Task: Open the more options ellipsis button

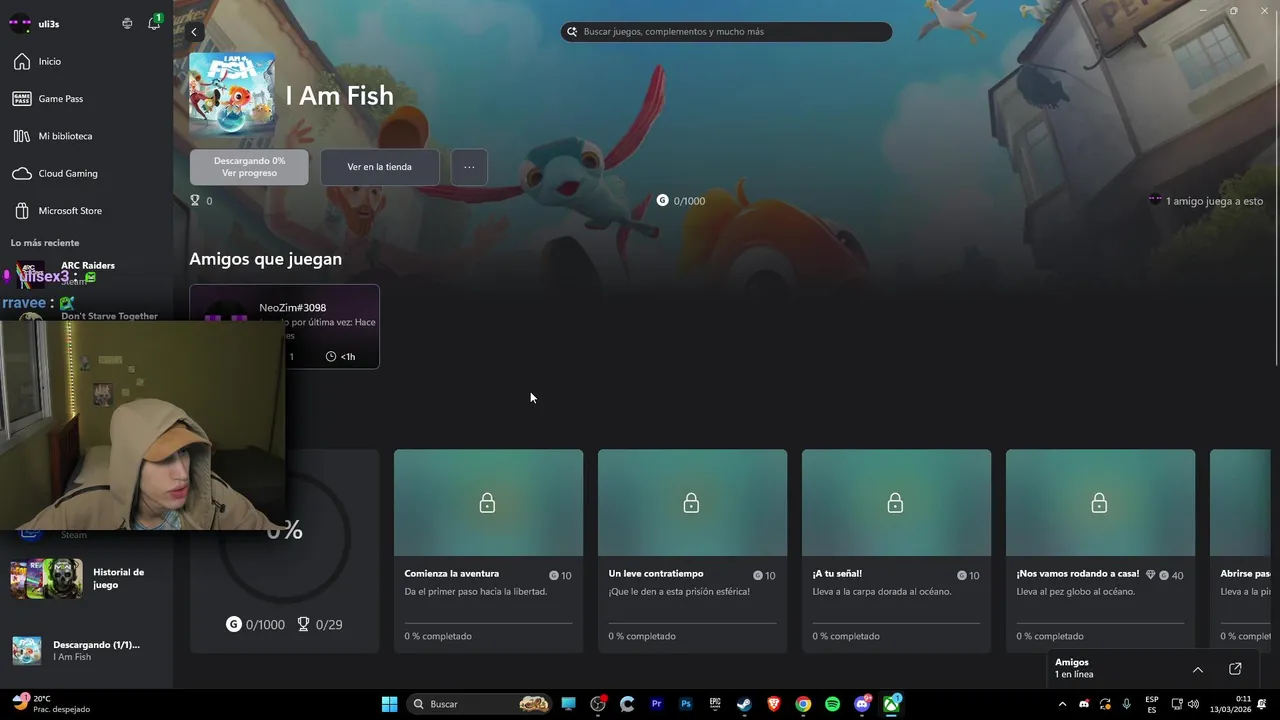Action: pyautogui.click(x=469, y=167)
